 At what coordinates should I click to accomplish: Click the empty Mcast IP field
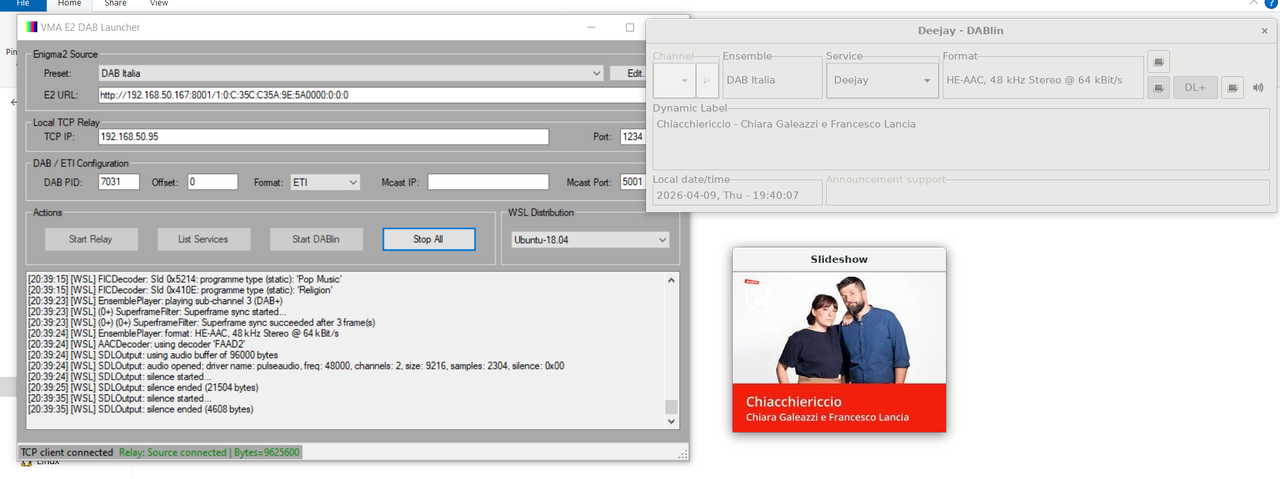(x=488, y=182)
